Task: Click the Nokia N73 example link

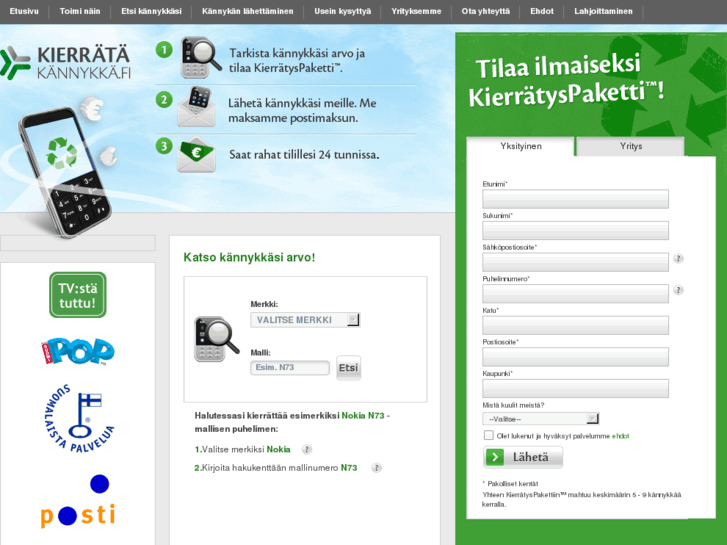Action: [x=363, y=416]
